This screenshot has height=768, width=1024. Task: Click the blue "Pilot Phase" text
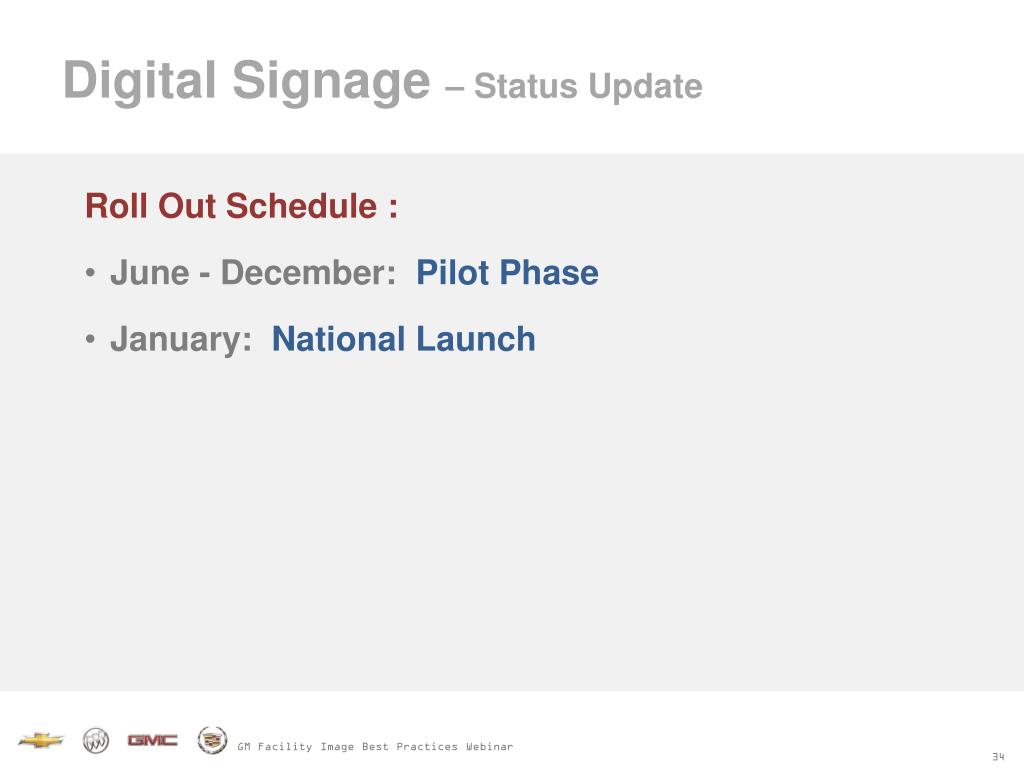pos(507,273)
